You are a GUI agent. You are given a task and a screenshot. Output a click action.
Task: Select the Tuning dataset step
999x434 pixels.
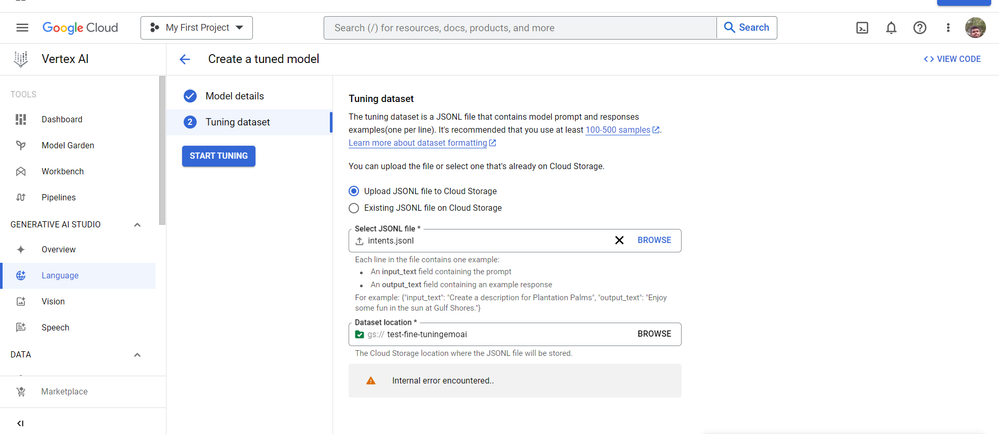(248, 122)
